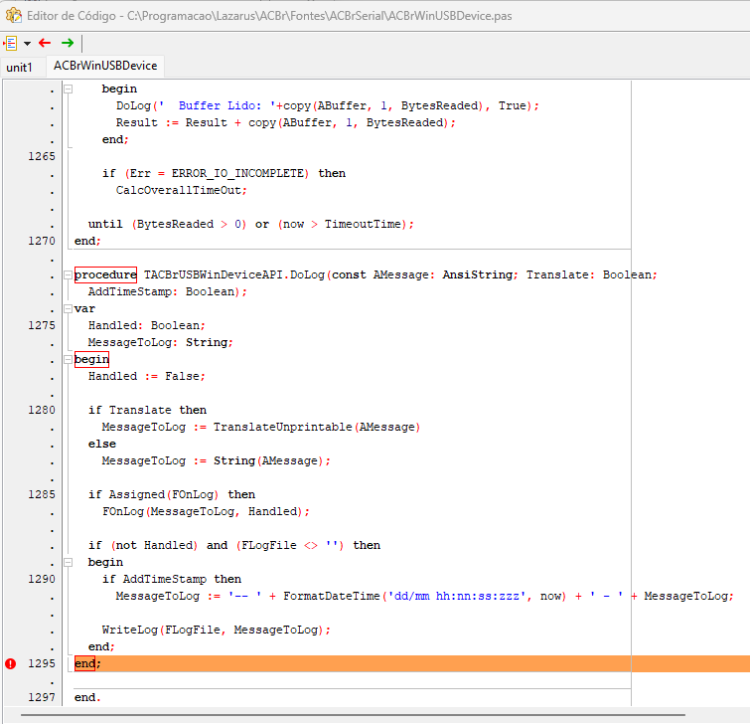Click 'AddTimeStamp: Boolean);' parameter line
This screenshot has width=750, height=724.
point(167,292)
